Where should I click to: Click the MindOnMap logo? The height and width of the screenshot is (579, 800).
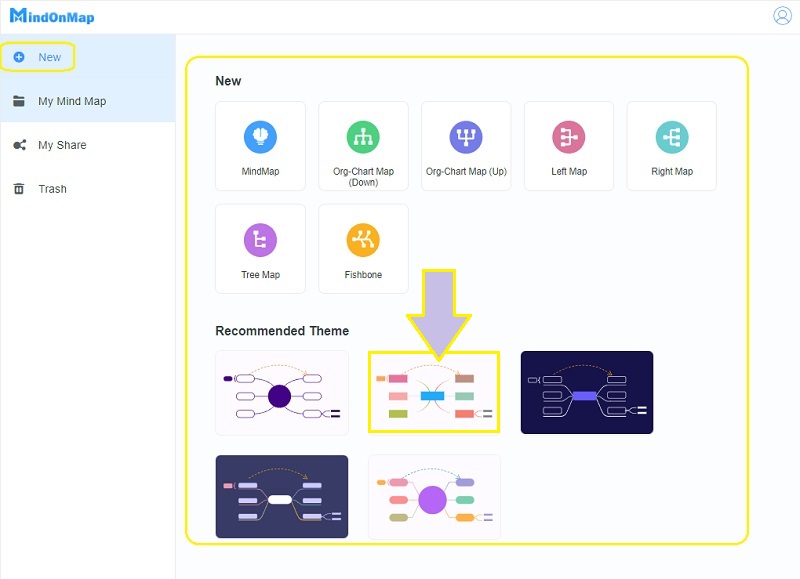tap(52, 17)
